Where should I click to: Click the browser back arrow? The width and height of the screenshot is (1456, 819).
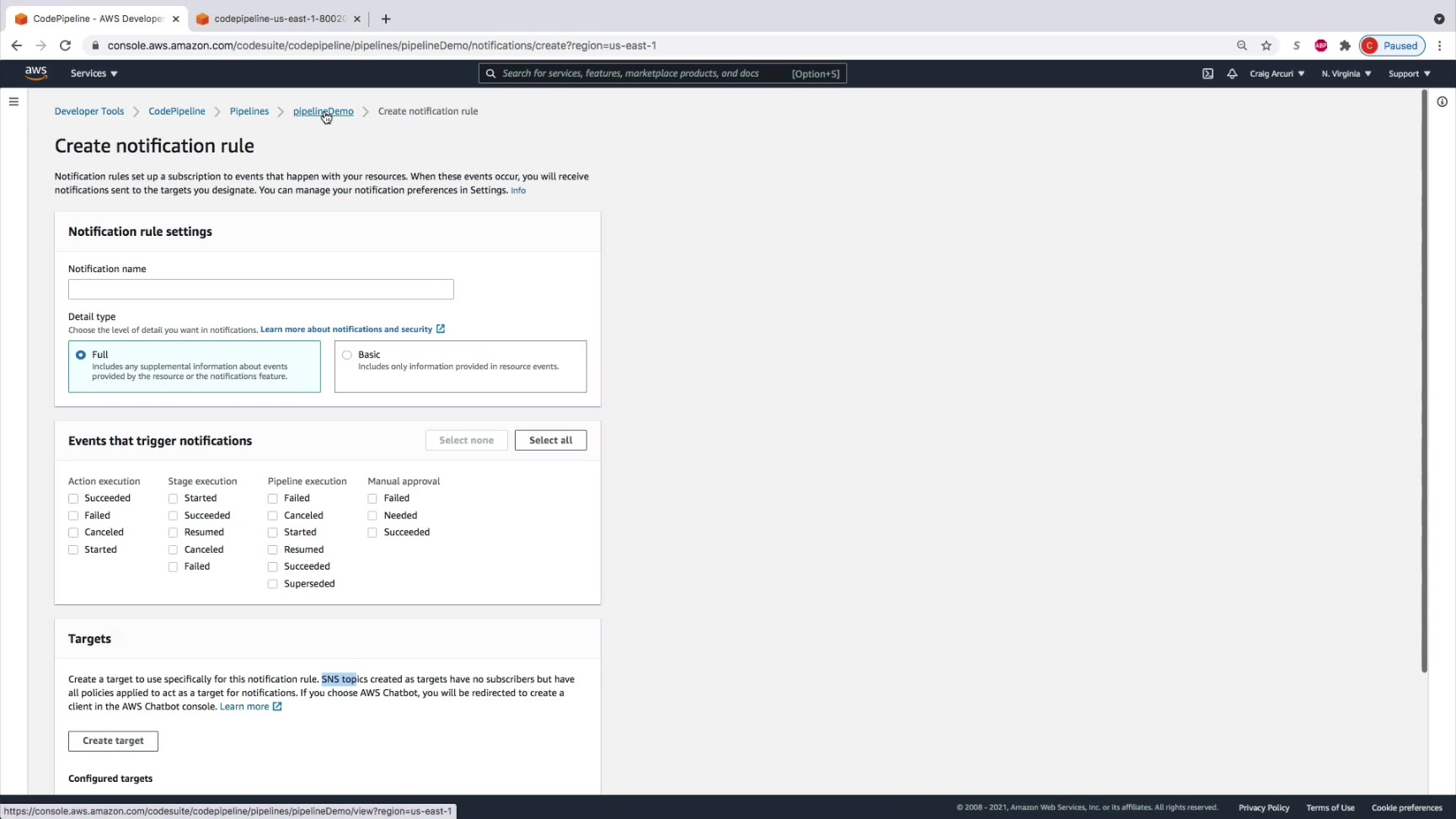[17, 45]
